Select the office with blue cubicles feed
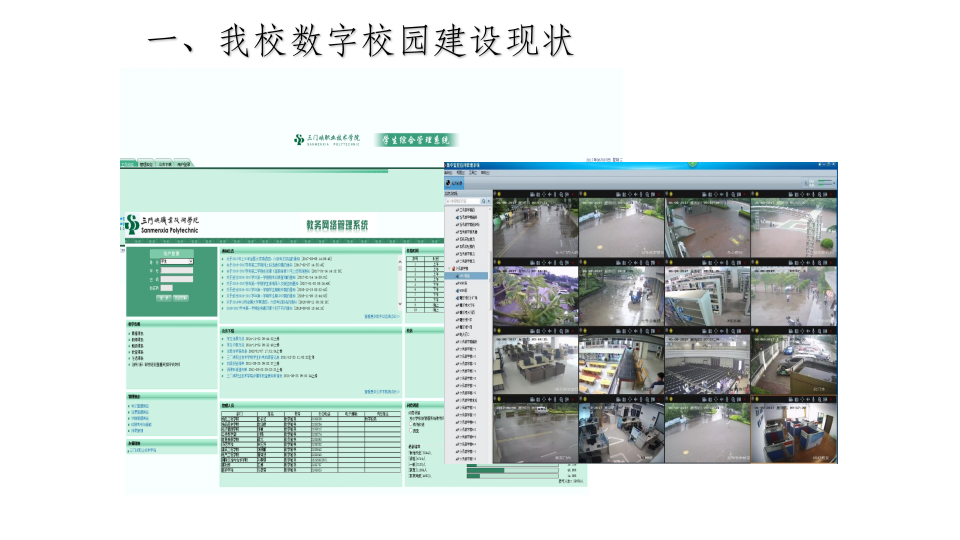The image size is (960, 540). 793,433
